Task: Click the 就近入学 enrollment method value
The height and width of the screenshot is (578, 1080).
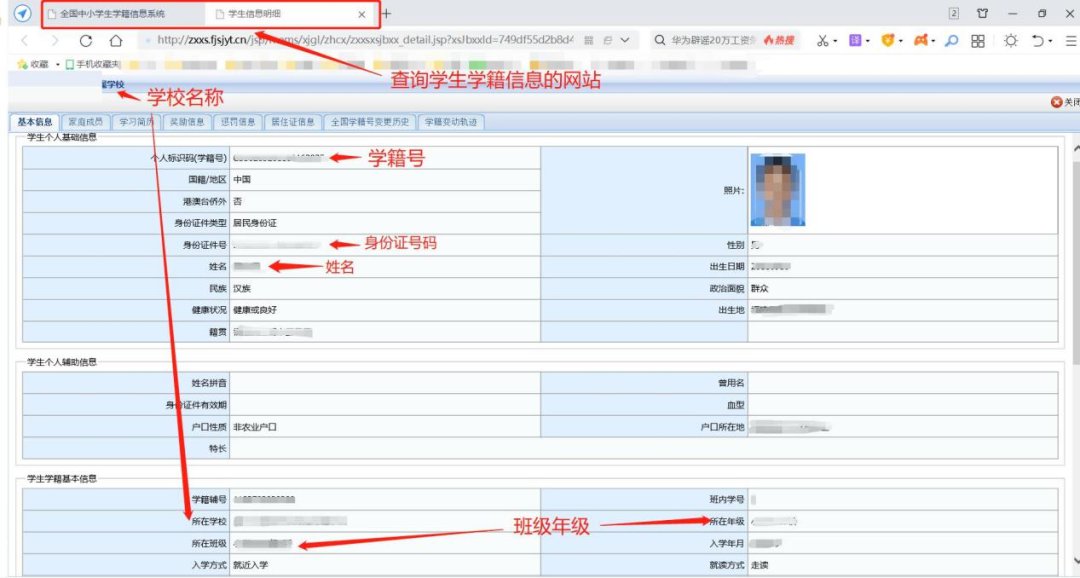Action: point(251,566)
